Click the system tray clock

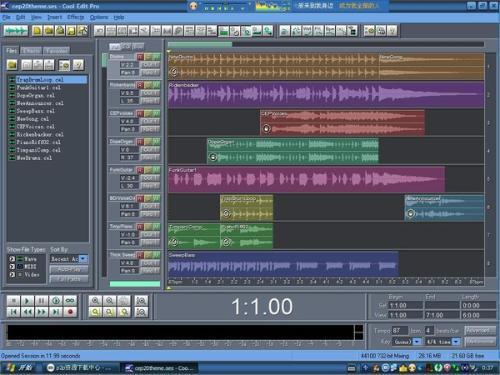(x=487, y=368)
